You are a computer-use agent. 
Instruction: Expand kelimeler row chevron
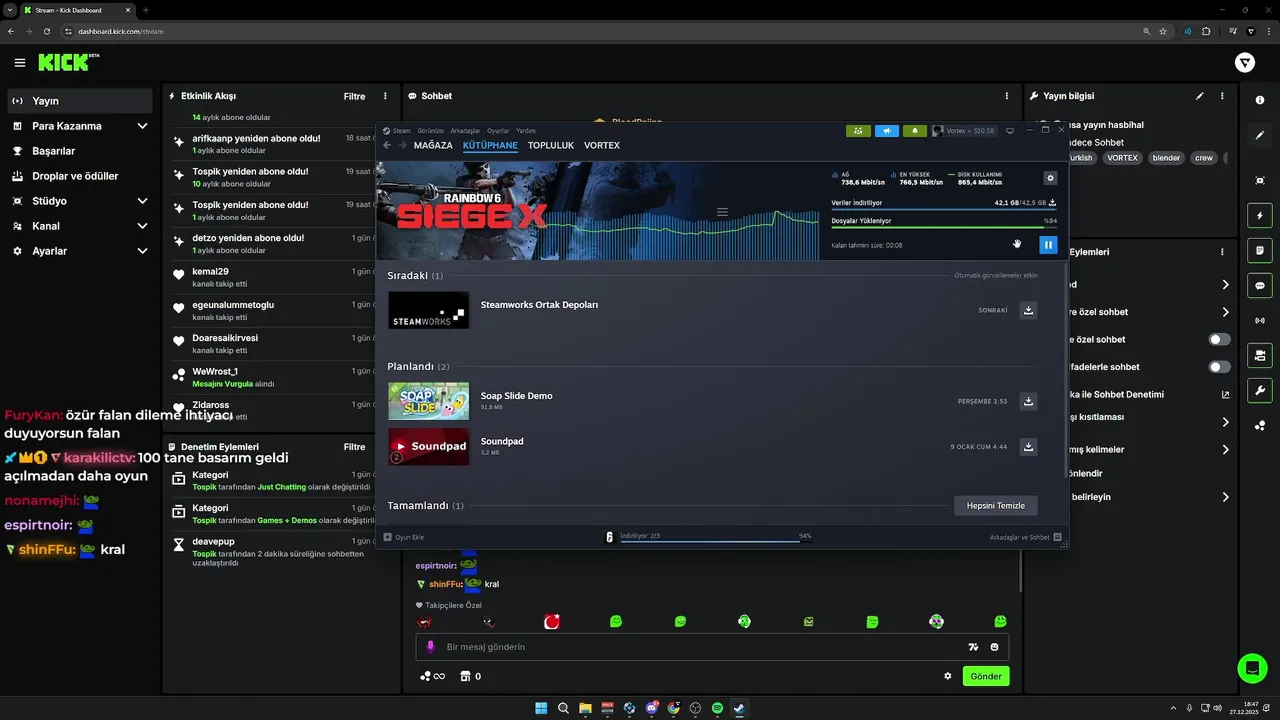pos(1226,450)
